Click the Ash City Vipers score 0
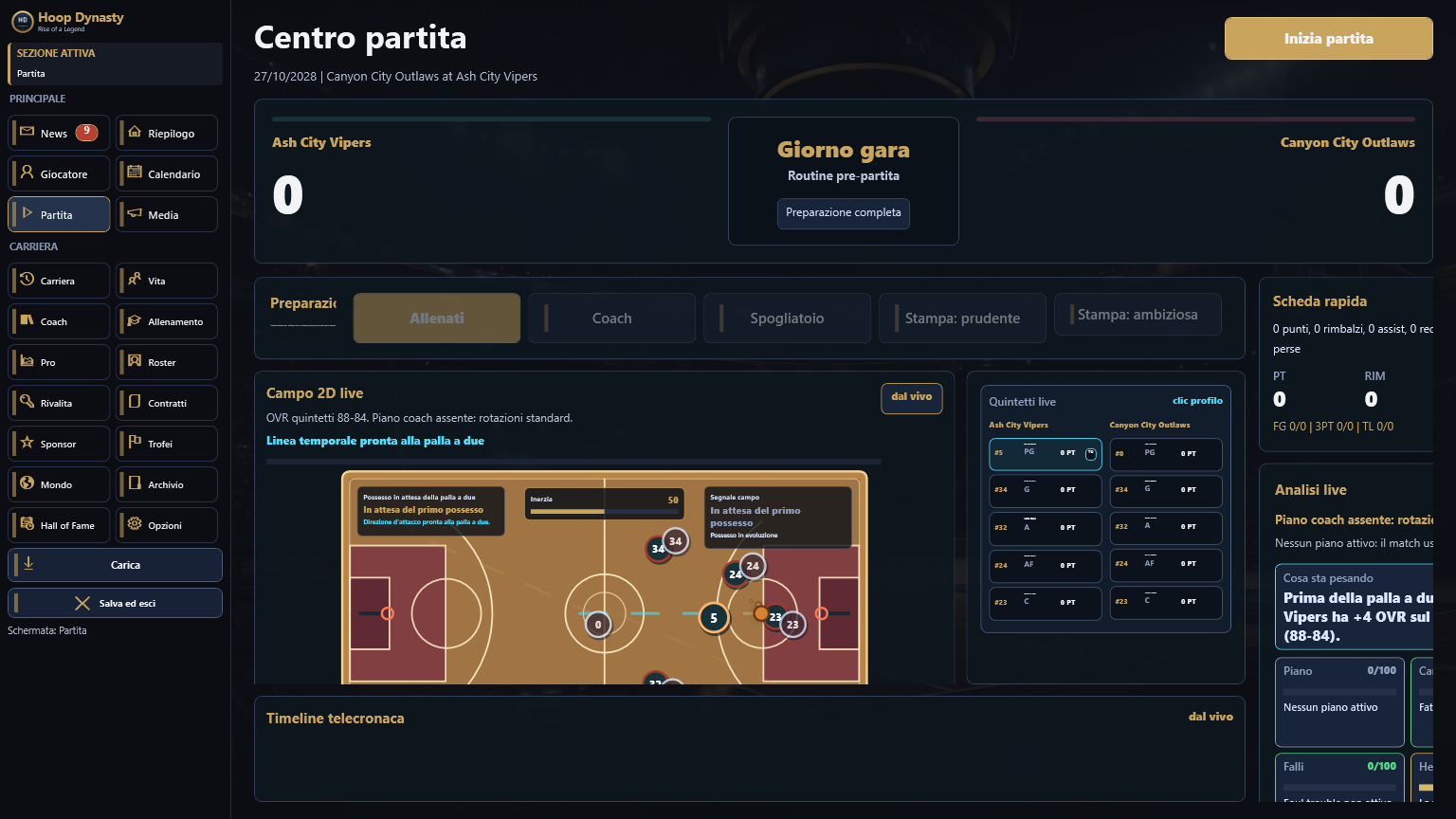This screenshot has width=1456, height=819. click(x=287, y=195)
